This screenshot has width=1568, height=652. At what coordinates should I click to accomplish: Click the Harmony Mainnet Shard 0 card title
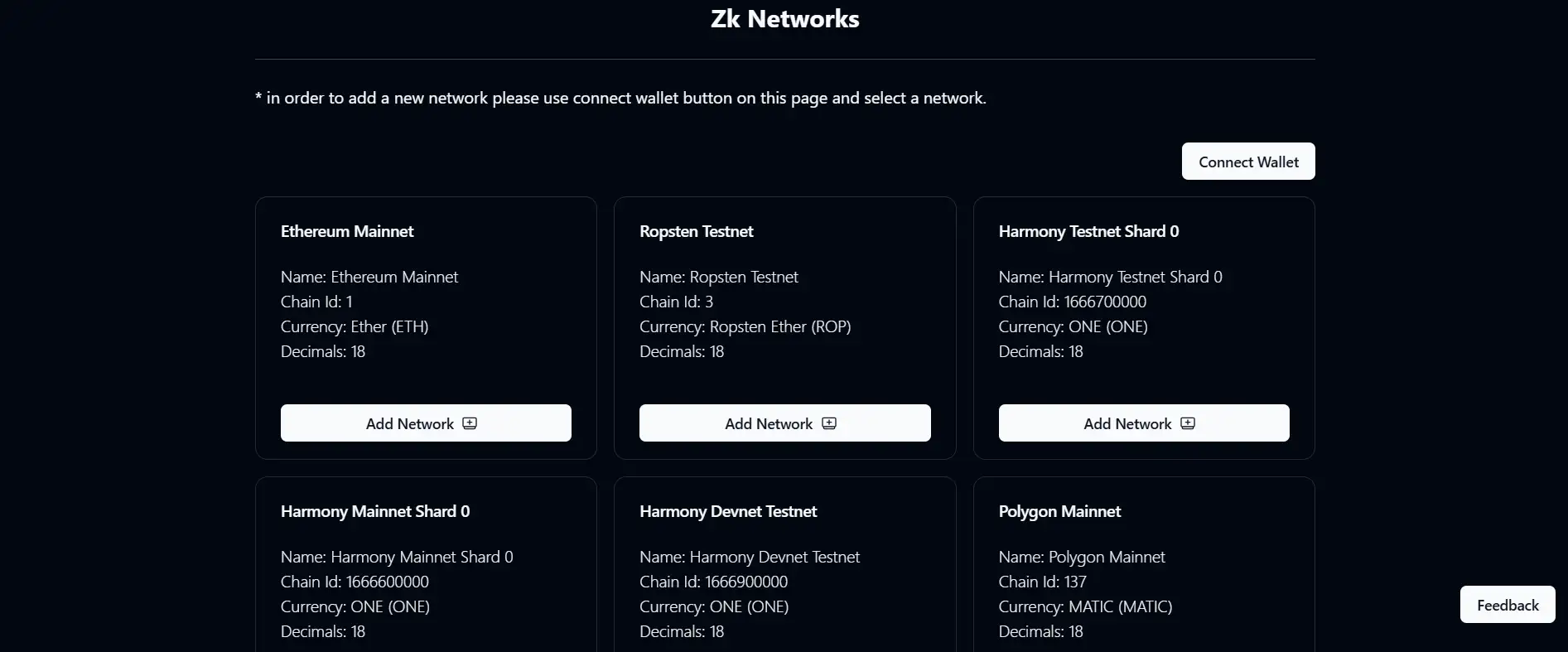(374, 511)
